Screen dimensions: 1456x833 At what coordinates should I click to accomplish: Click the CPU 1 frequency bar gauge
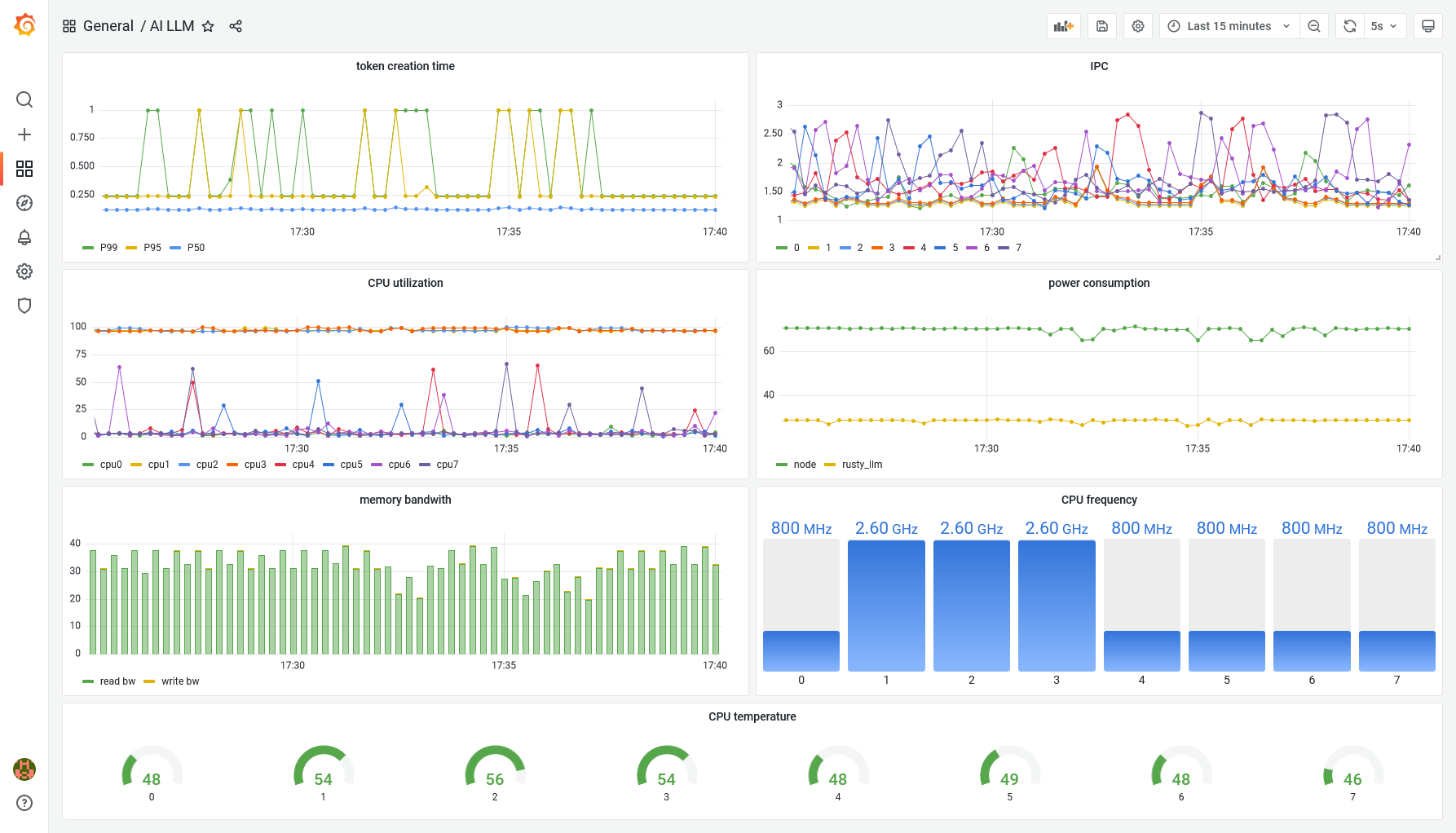pyautogui.click(x=886, y=606)
